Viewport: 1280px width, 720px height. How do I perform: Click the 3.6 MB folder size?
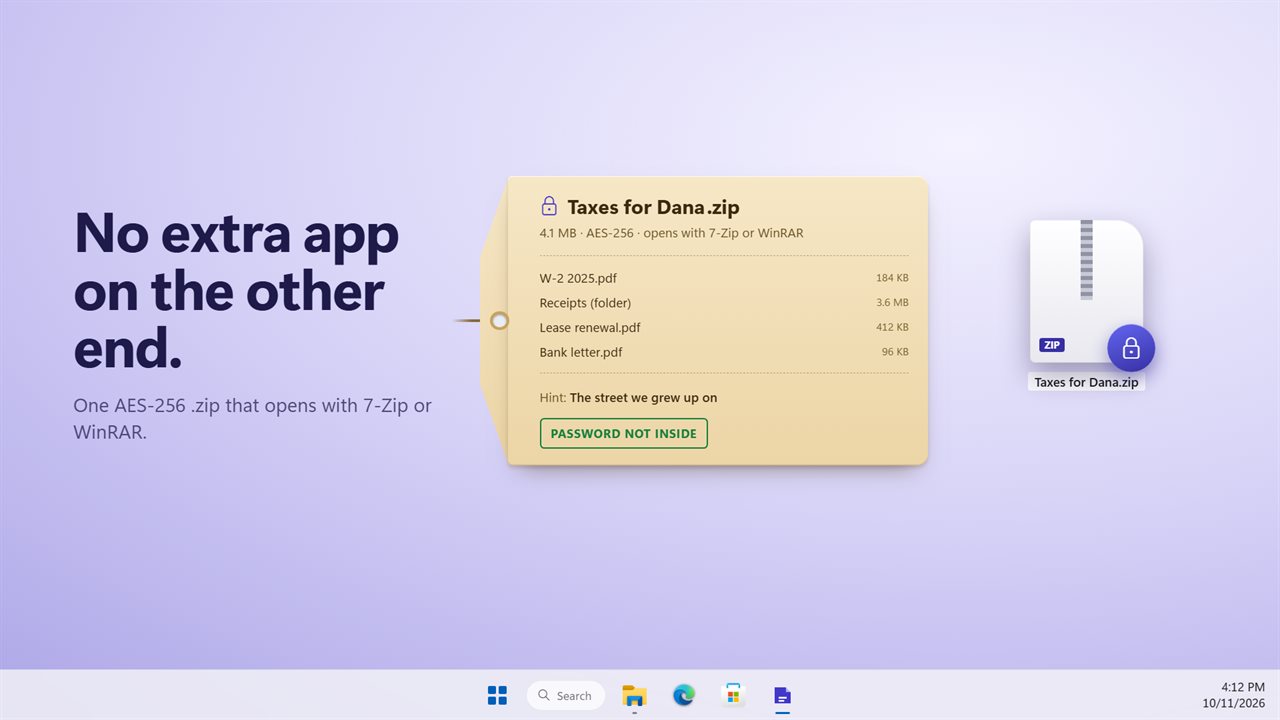pos(892,303)
